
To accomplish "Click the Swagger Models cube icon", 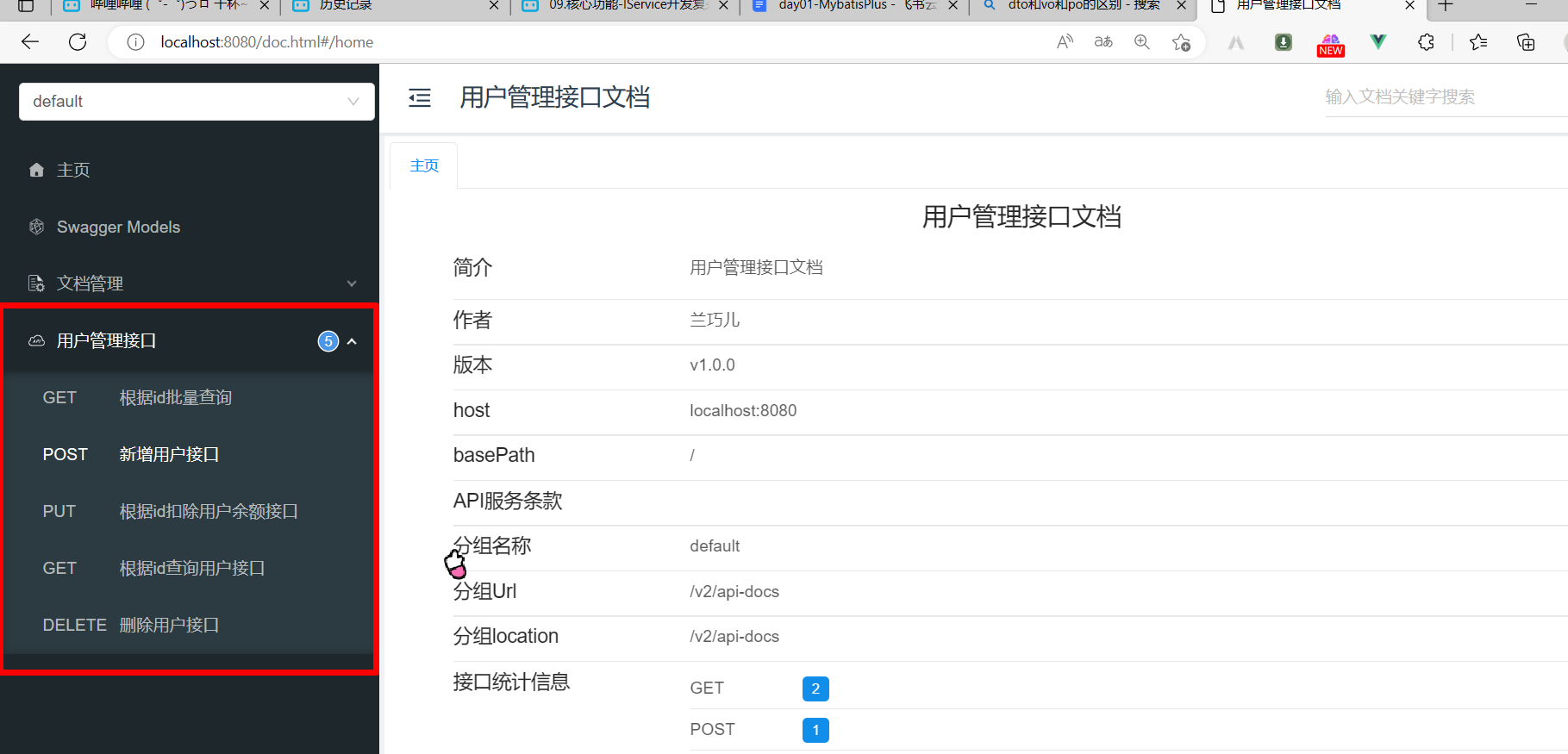I will 36,227.
